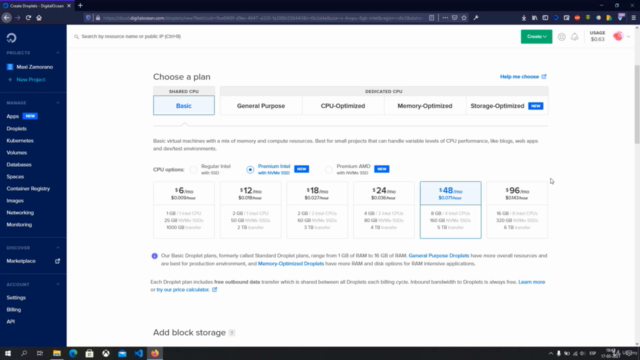
Task: Collapse the Manage sidebar section
Action: (x=58, y=103)
